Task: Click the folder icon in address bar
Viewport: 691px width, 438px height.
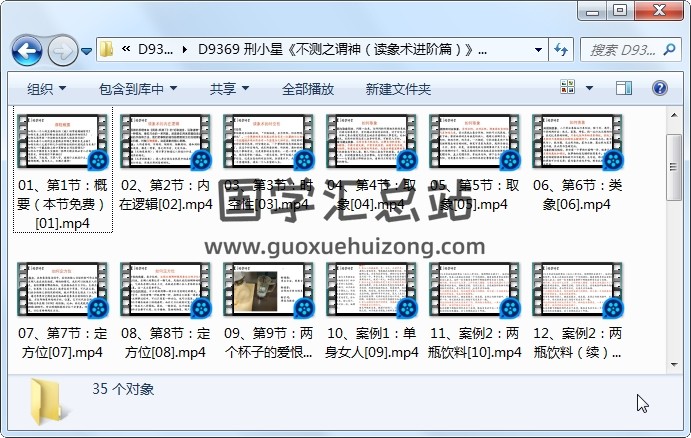Action: [107, 49]
